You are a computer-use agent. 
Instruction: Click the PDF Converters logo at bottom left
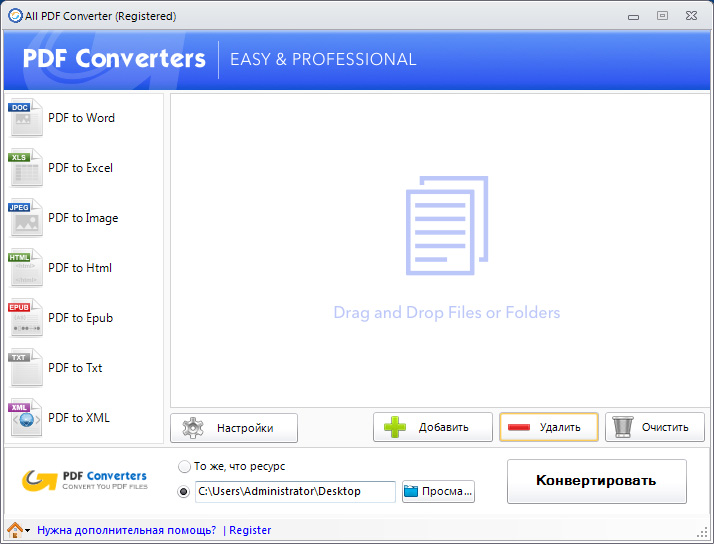click(85, 481)
